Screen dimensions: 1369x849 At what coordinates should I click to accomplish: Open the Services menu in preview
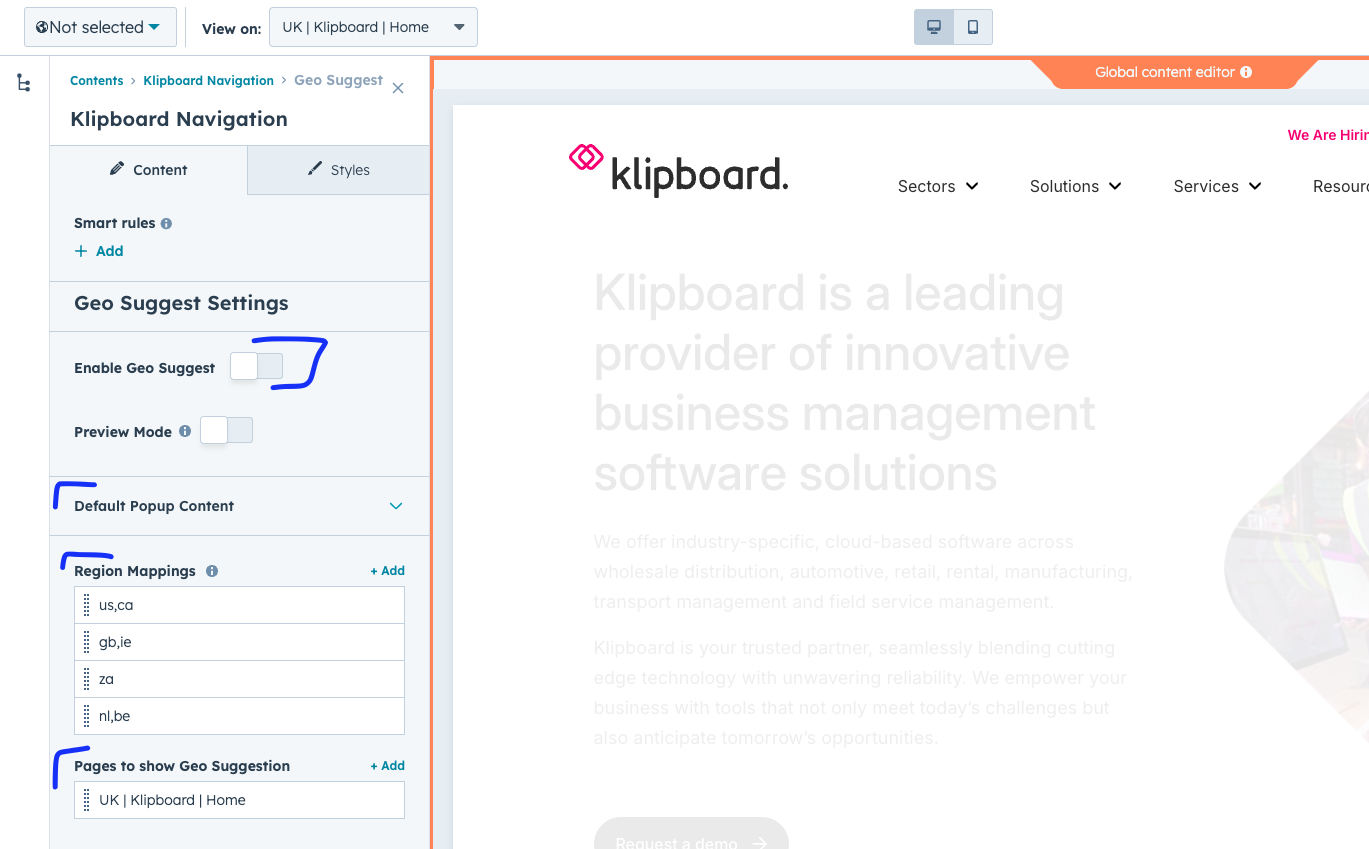(1217, 186)
